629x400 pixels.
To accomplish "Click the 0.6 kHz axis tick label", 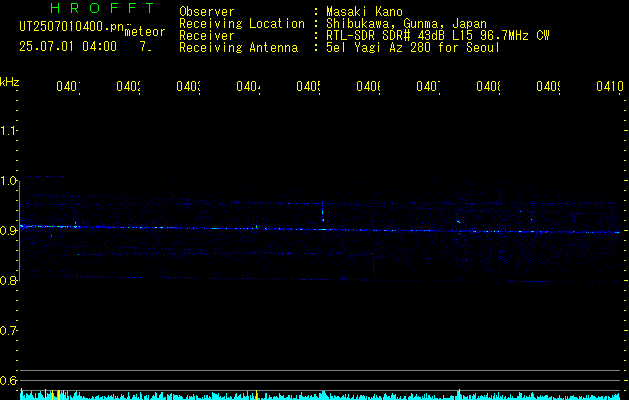I will point(8,380).
